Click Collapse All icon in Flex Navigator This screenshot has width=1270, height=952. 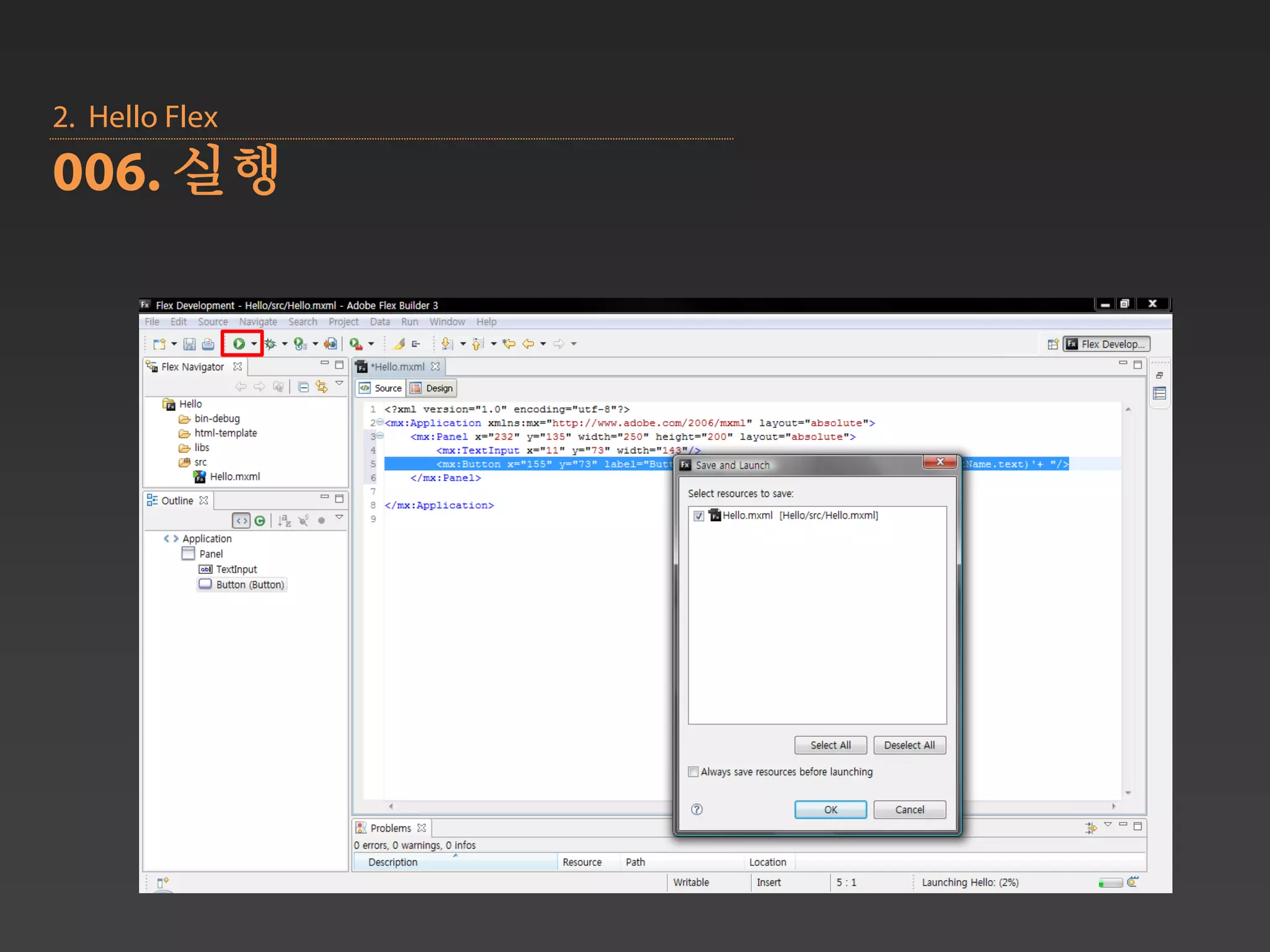click(x=303, y=387)
